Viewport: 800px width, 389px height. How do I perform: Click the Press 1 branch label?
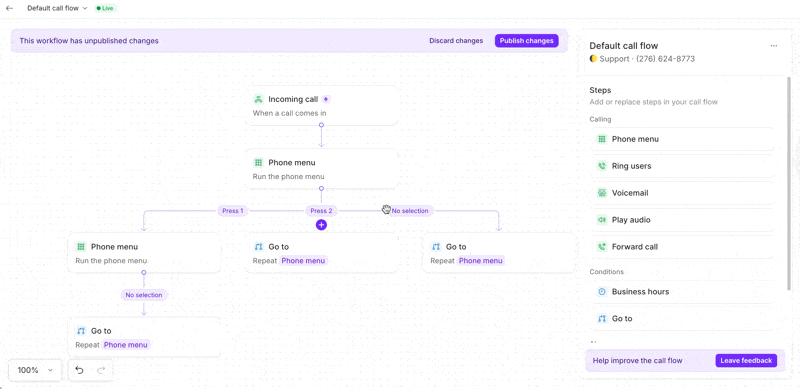(233, 210)
